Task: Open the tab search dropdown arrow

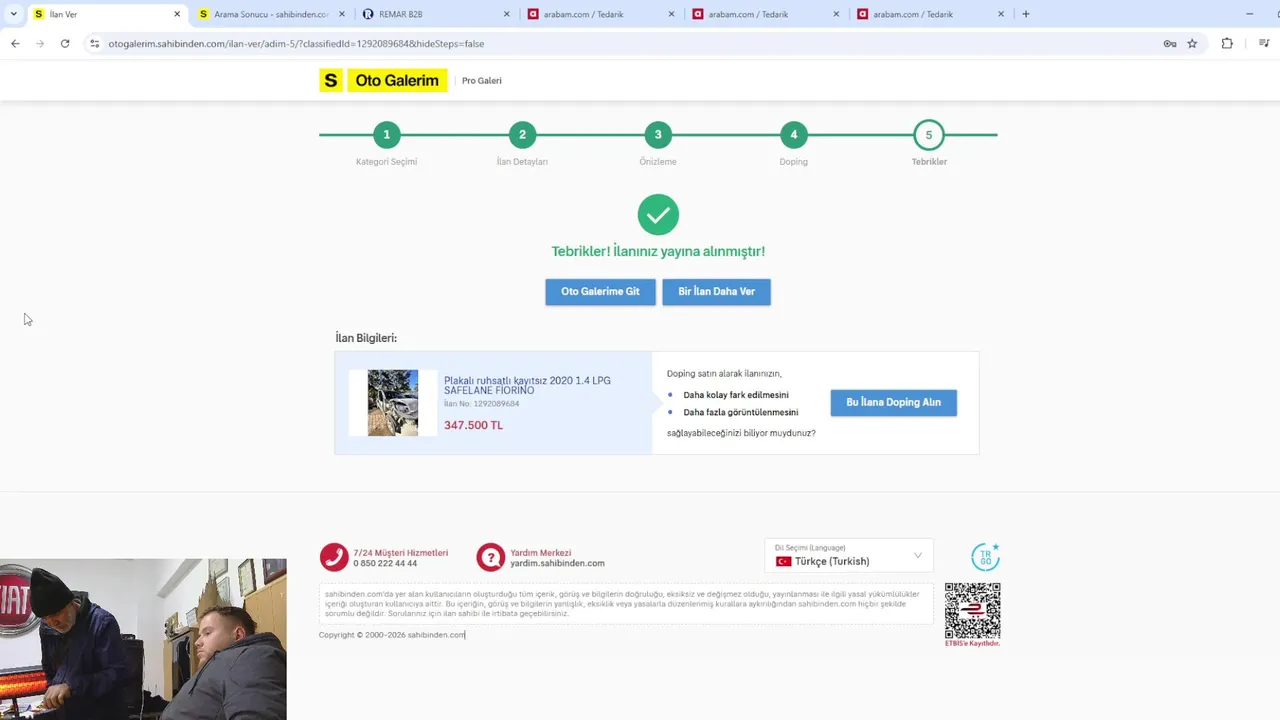Action: [x=13, y=14]
